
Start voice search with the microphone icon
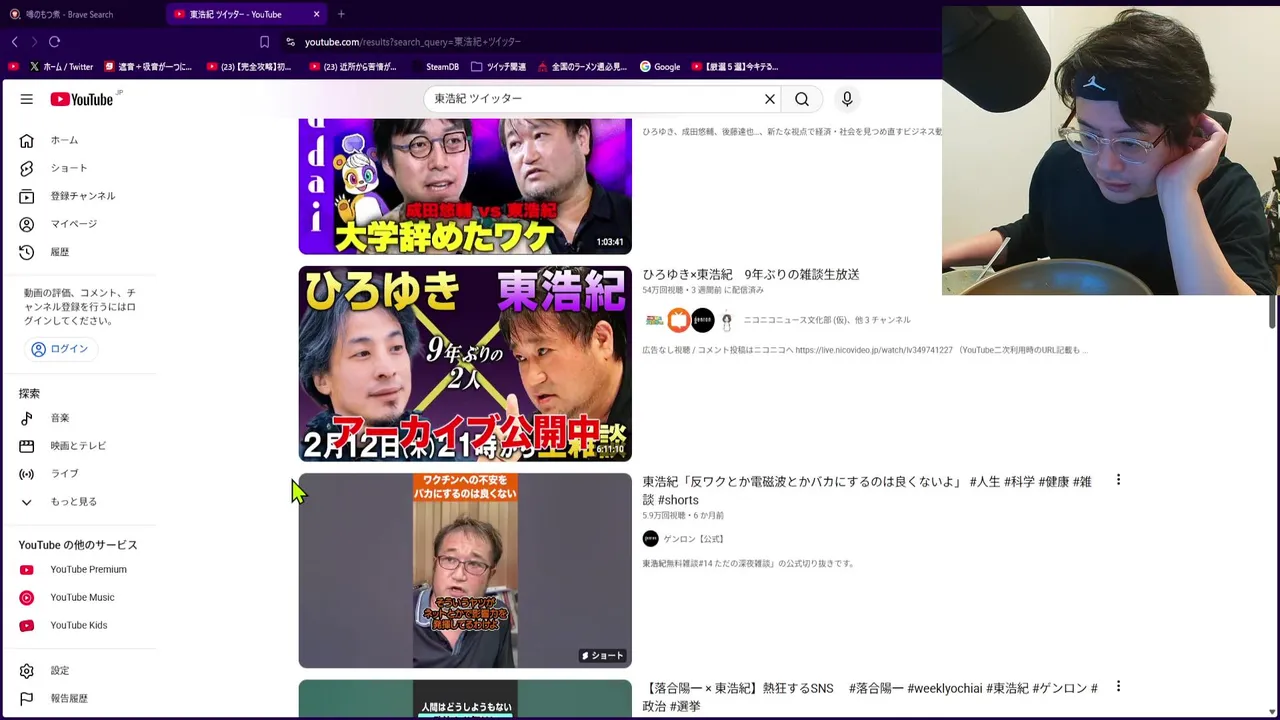tap(847, 99)
